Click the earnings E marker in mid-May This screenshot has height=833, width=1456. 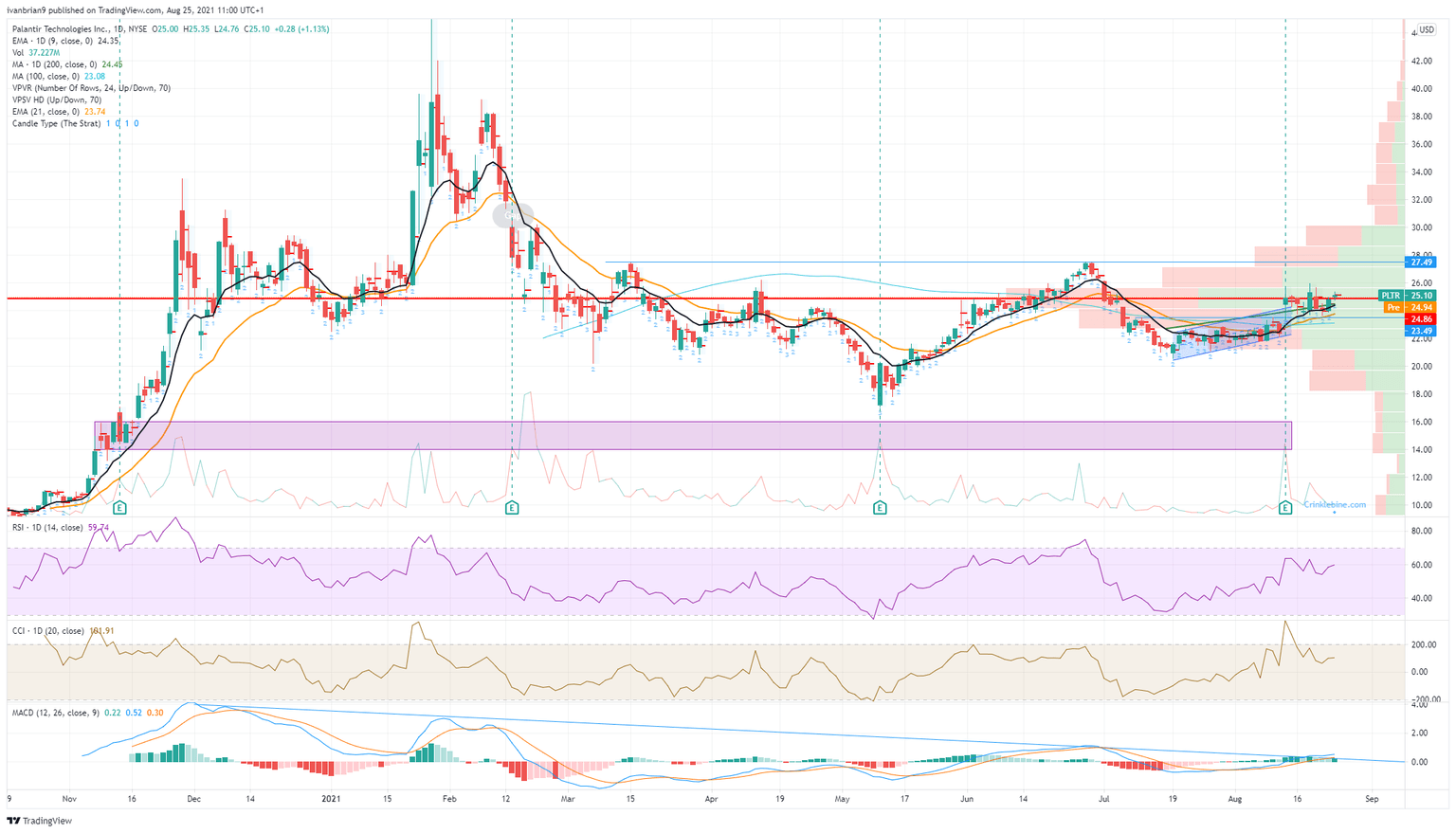tap(880, 509)
